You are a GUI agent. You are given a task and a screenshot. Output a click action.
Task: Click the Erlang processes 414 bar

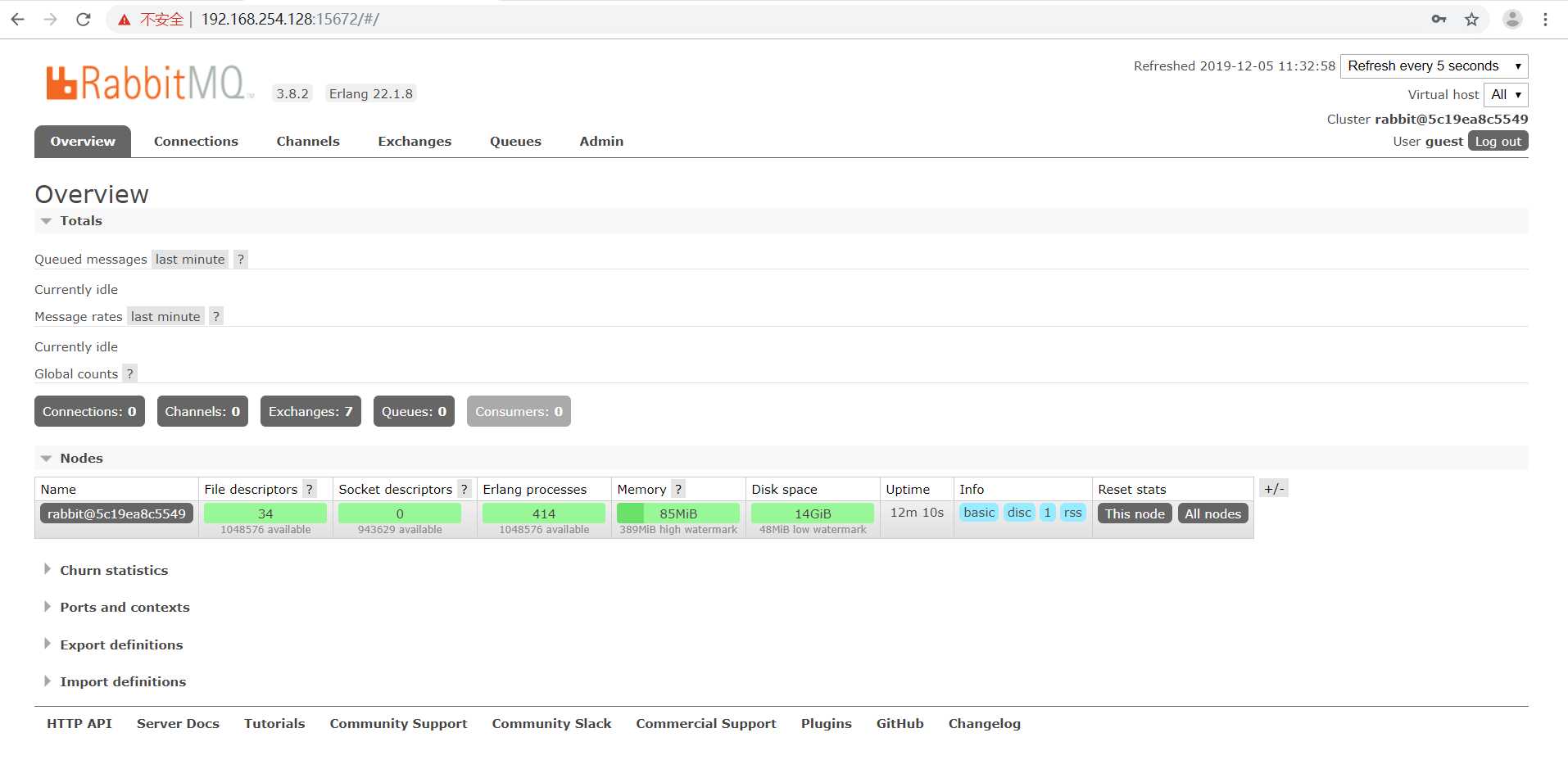tap(544, 513)
